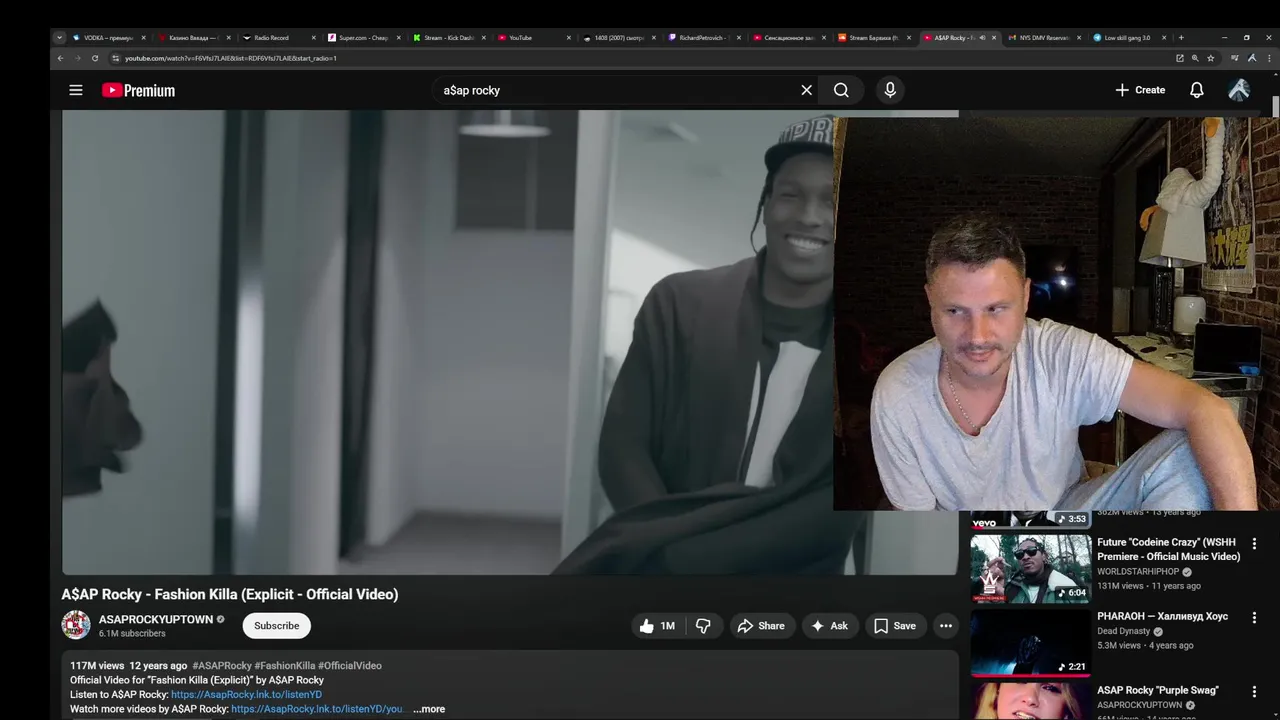Switch to the Radio Record tab
The height and width of the screenshot is (720, 1280).
pyautogui.click(x=278, y=38)
